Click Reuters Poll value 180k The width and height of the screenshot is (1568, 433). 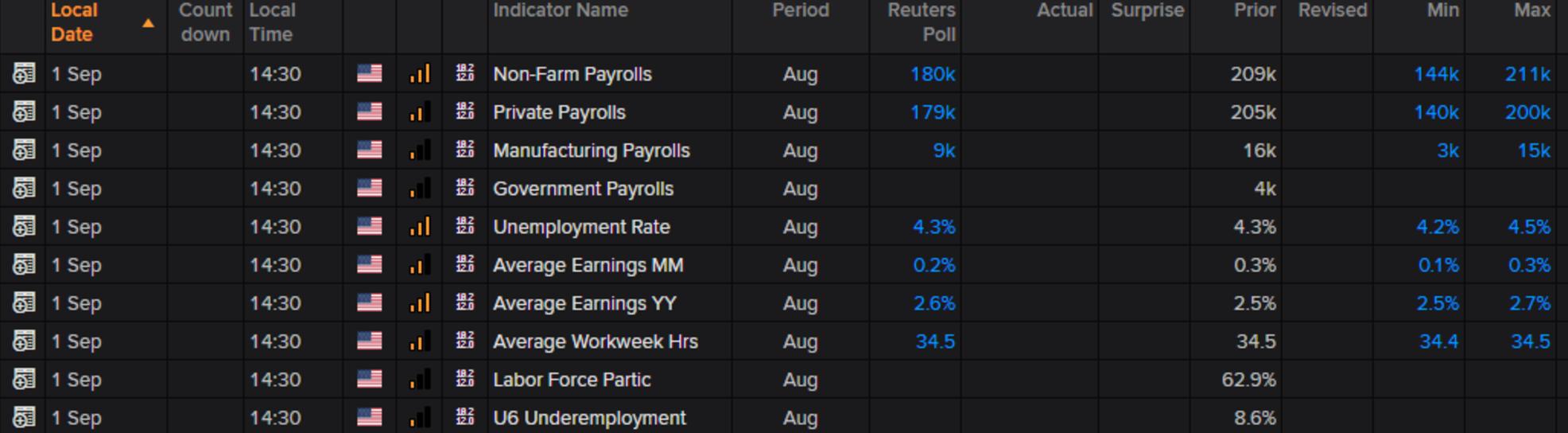click(x=933, y=74)
